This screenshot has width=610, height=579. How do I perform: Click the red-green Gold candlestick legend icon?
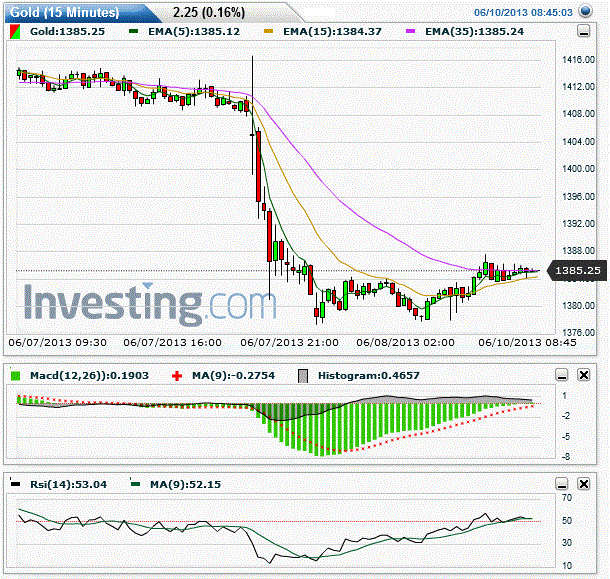tap(14, 32)
